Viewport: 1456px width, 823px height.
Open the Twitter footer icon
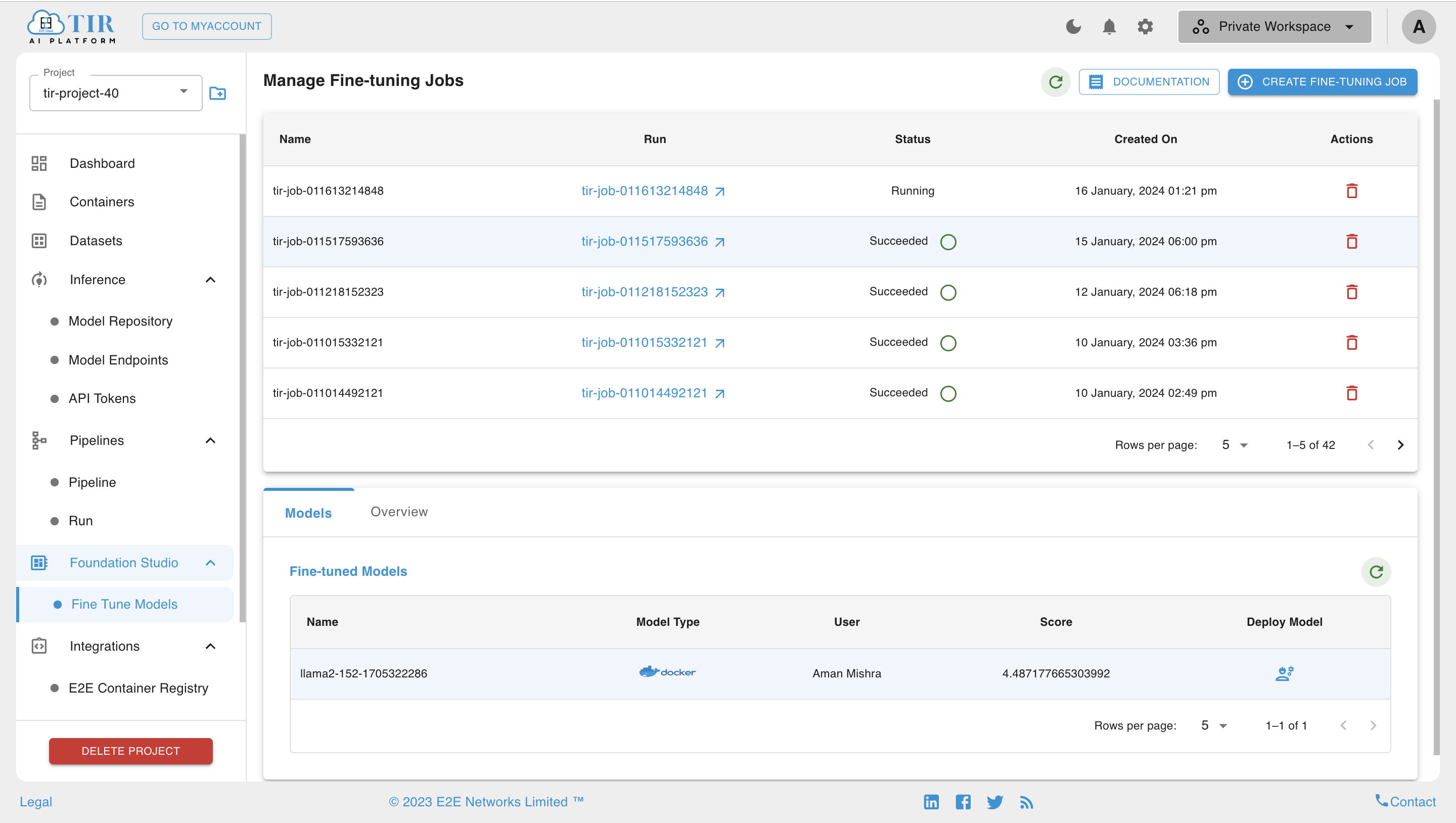[x=995, y=802]
